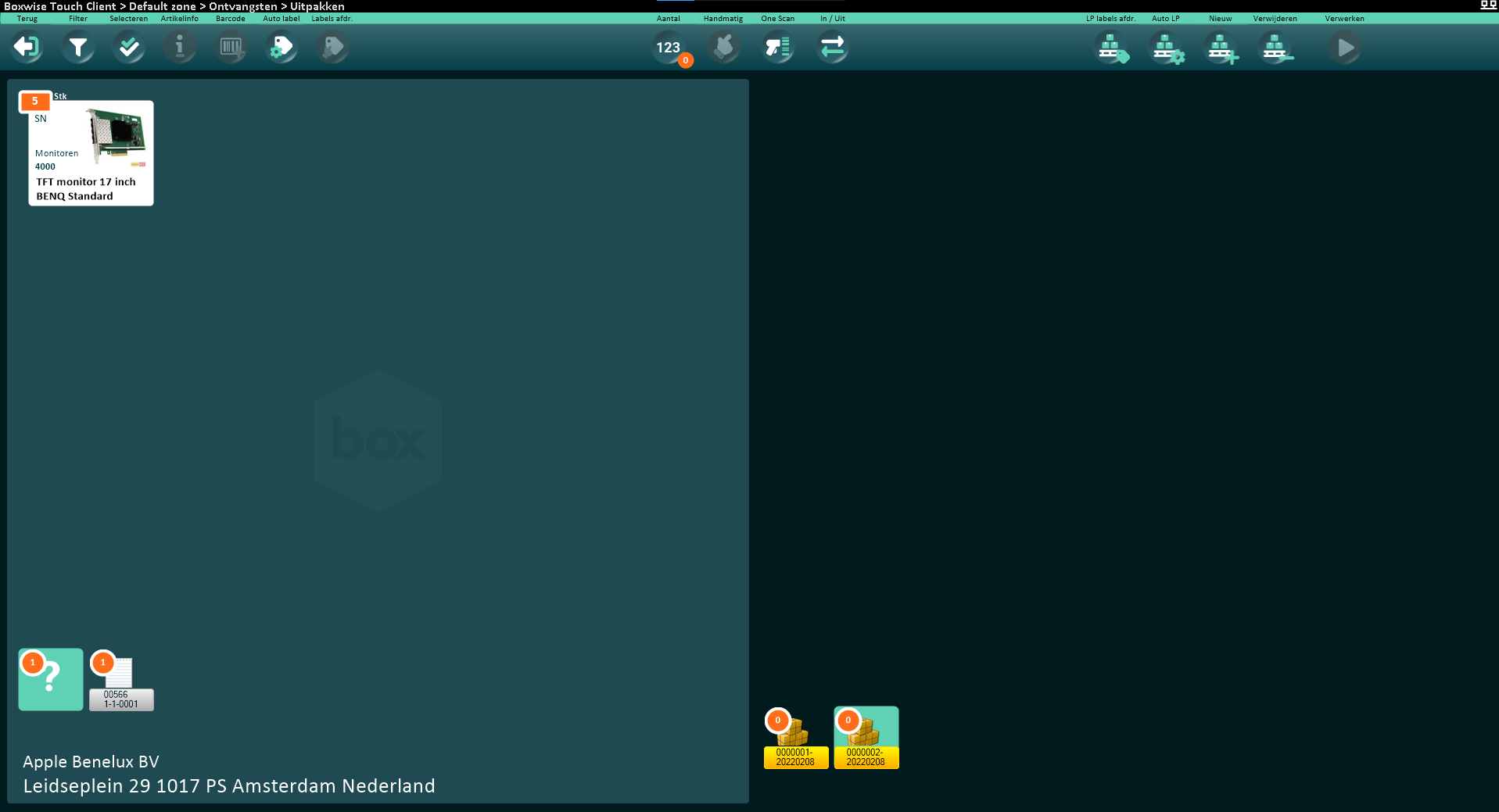
Task: Click LP labels afdr. pallet icon
Action: tap(1111, 48)
